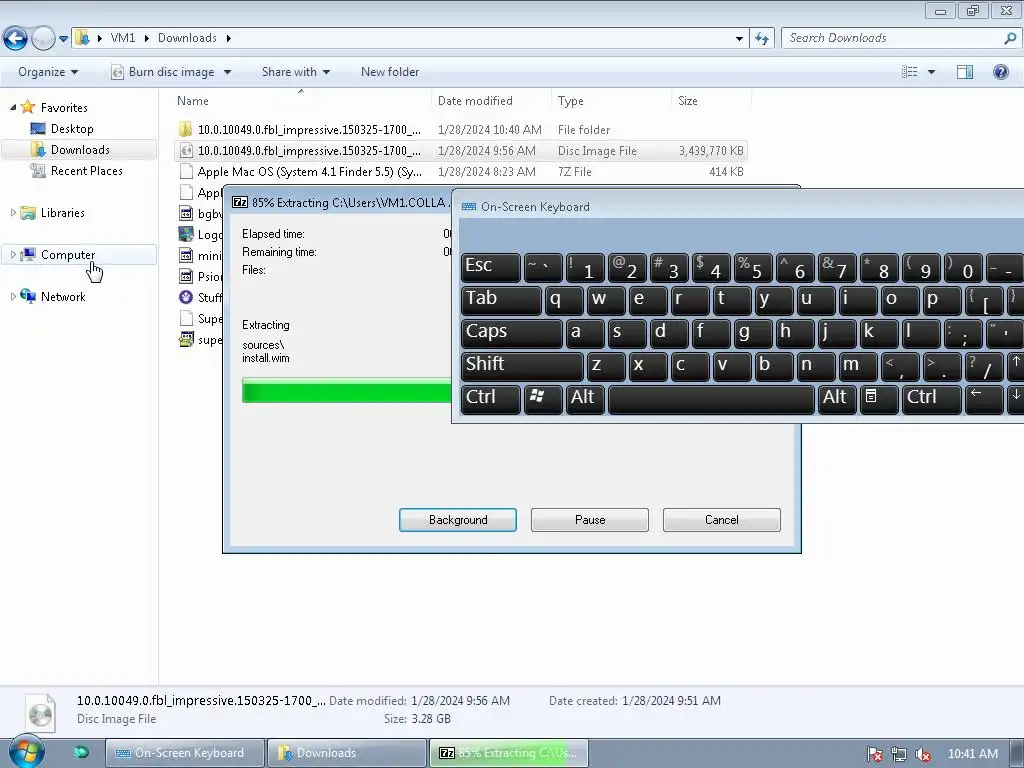This screenshot has height=768, width=1024.
Task: Toggle the Caps key on the On-Screen Keyboard
Action: coord(511,332)
